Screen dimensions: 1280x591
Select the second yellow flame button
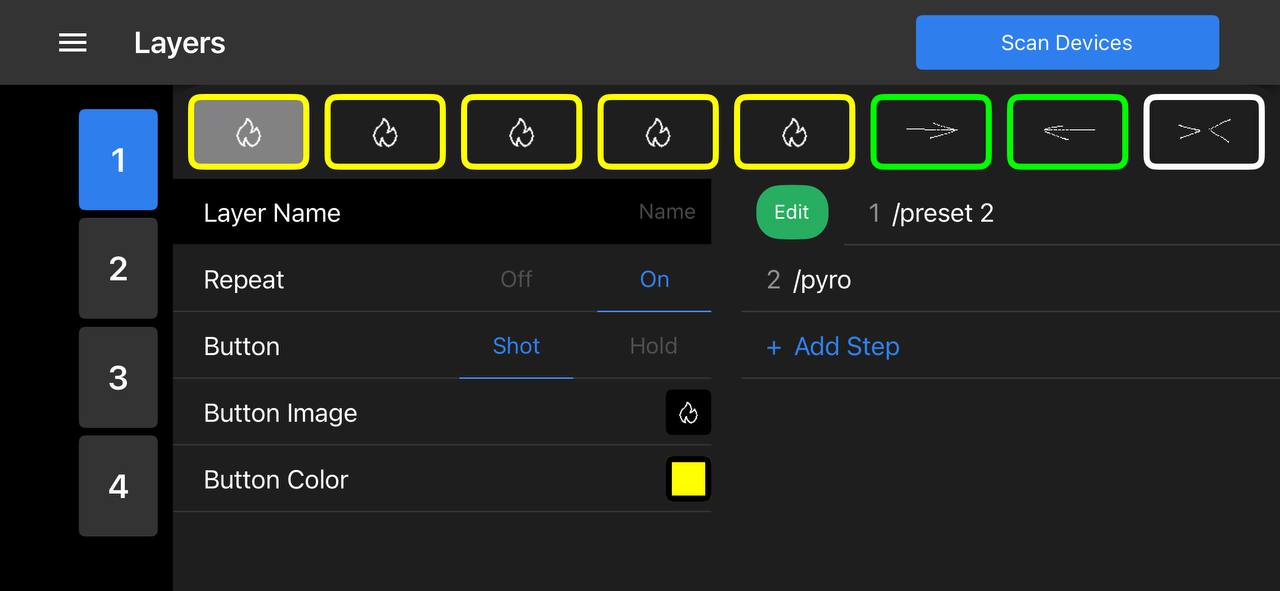[x=385, y=132]
